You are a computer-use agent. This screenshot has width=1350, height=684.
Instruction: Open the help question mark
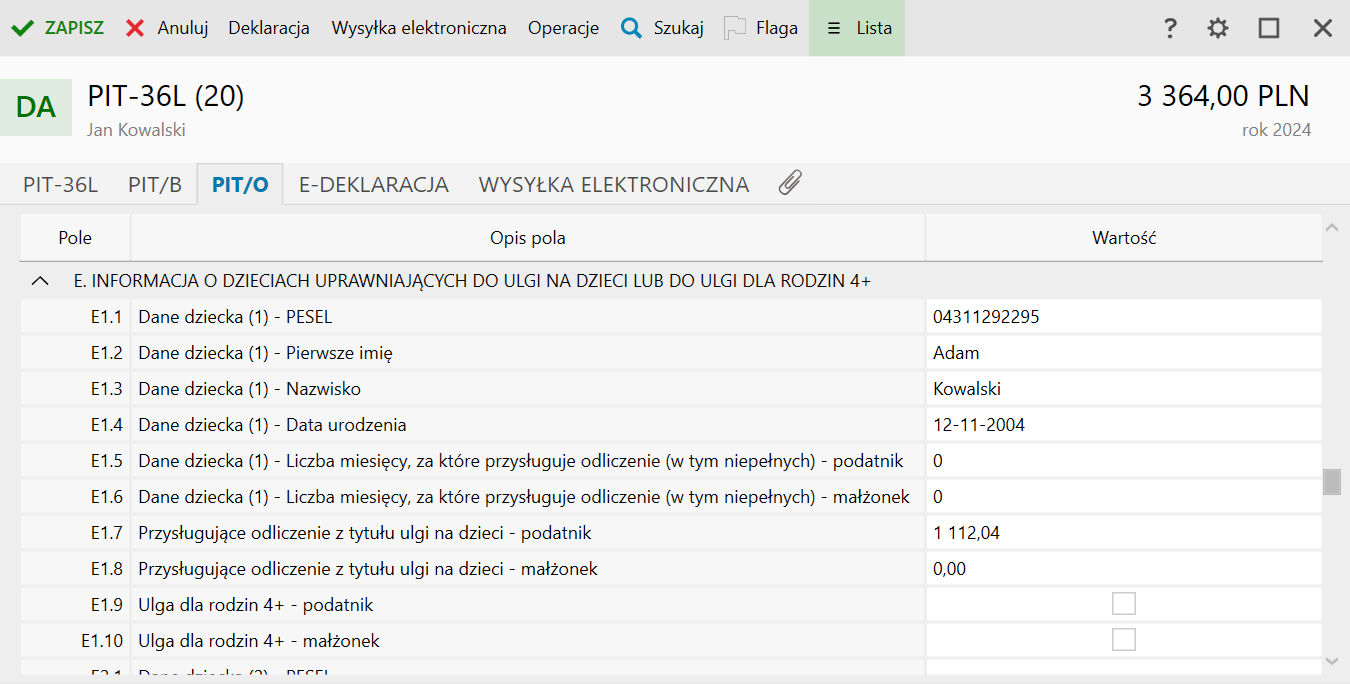click(x=1170, y=28)
